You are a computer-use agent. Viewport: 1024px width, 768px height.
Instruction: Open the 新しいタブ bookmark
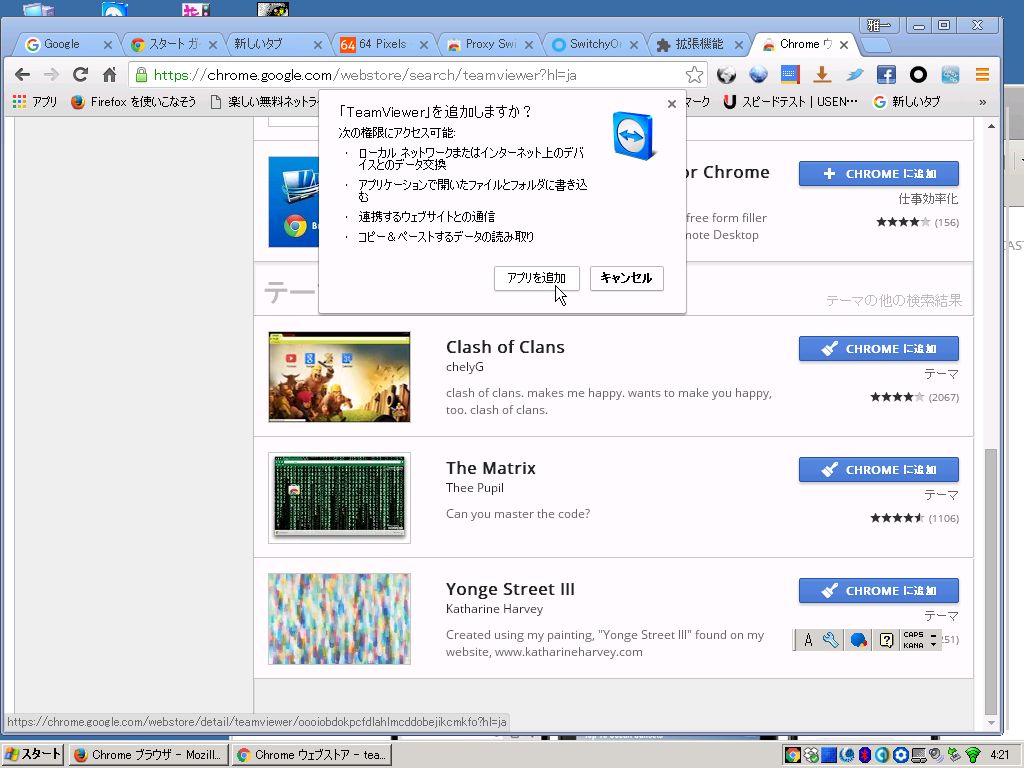pyautogui.click(x=907, y=102)
